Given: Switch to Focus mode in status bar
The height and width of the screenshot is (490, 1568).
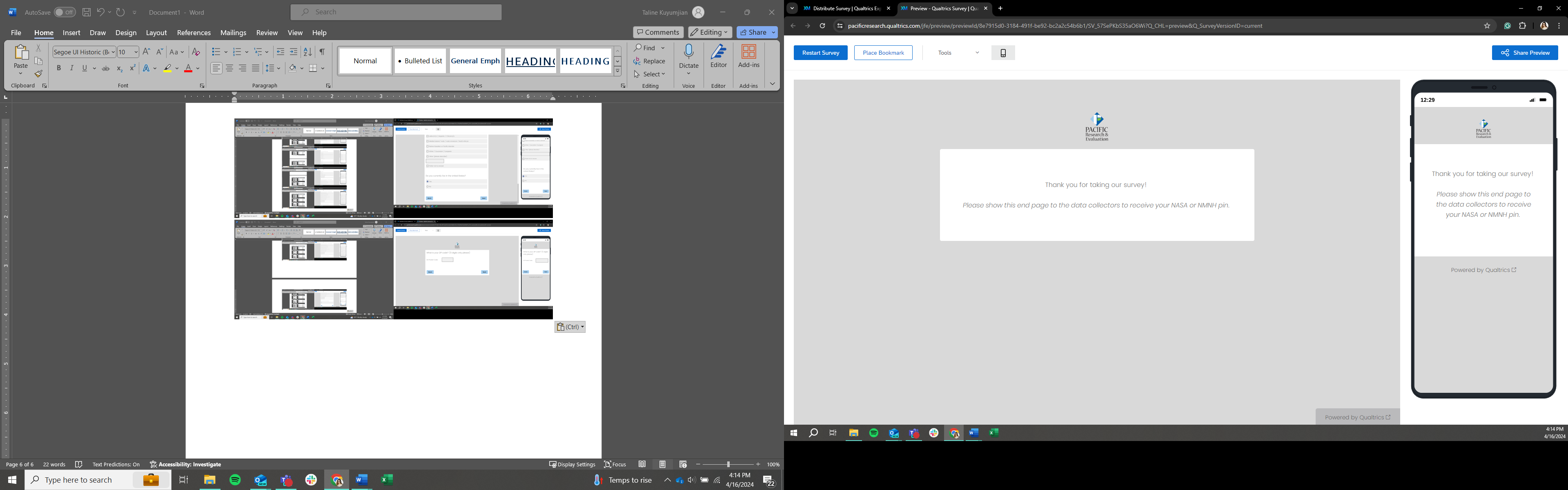Looking at the screenshot, I should coord(615,464).
